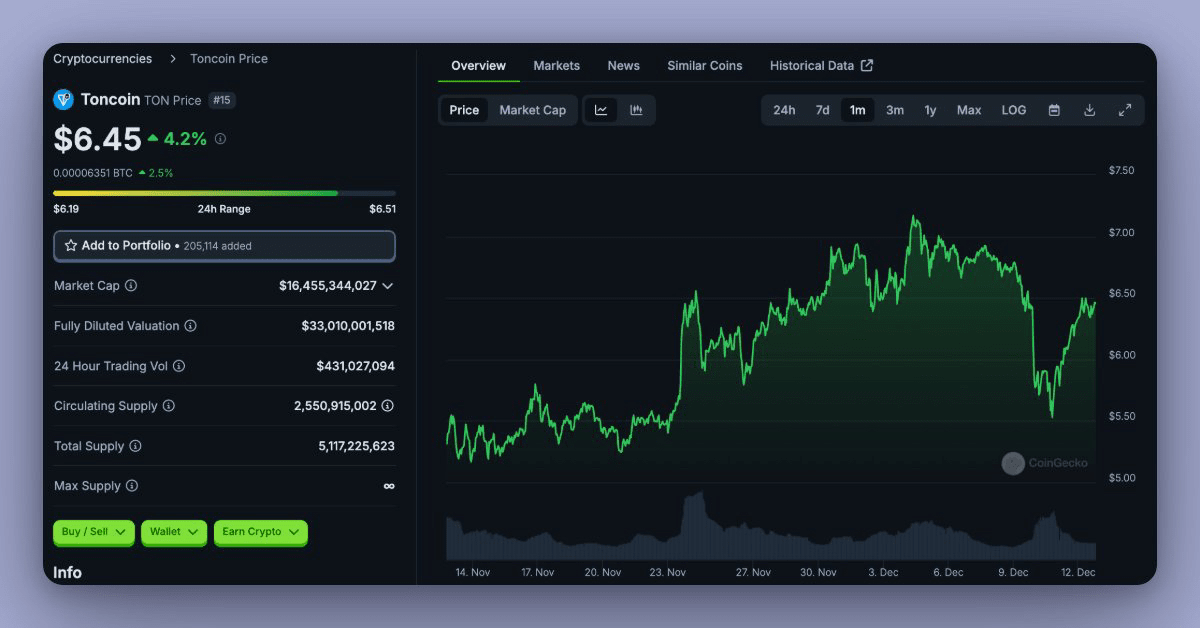Click the $6.45 price value
This screenshot has height=628, width=1200.
point(97,139)
